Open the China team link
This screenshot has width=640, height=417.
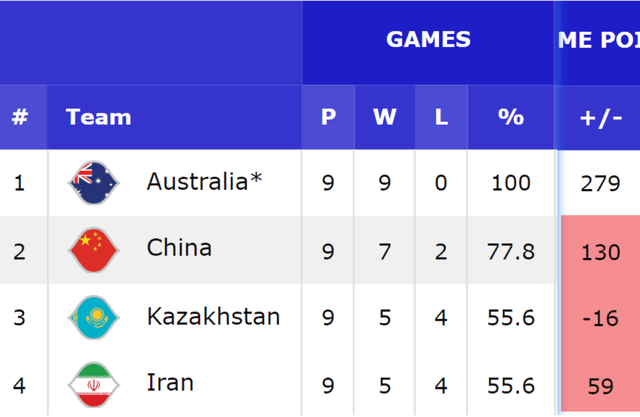[x=179, y=248]
